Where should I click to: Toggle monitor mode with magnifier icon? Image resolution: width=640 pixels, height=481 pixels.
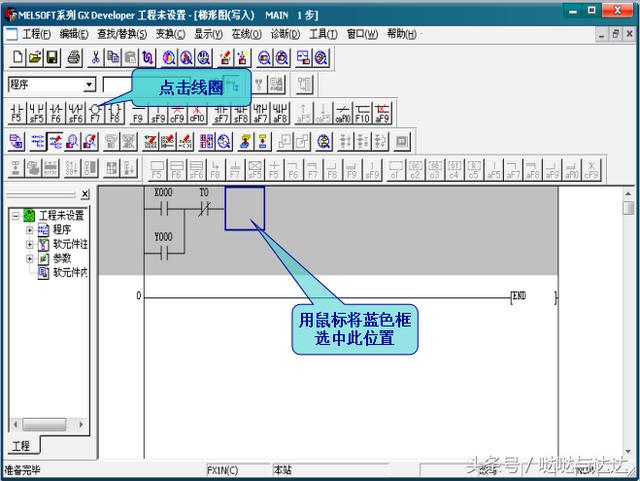pyautogui.click(x=72, y=141)
